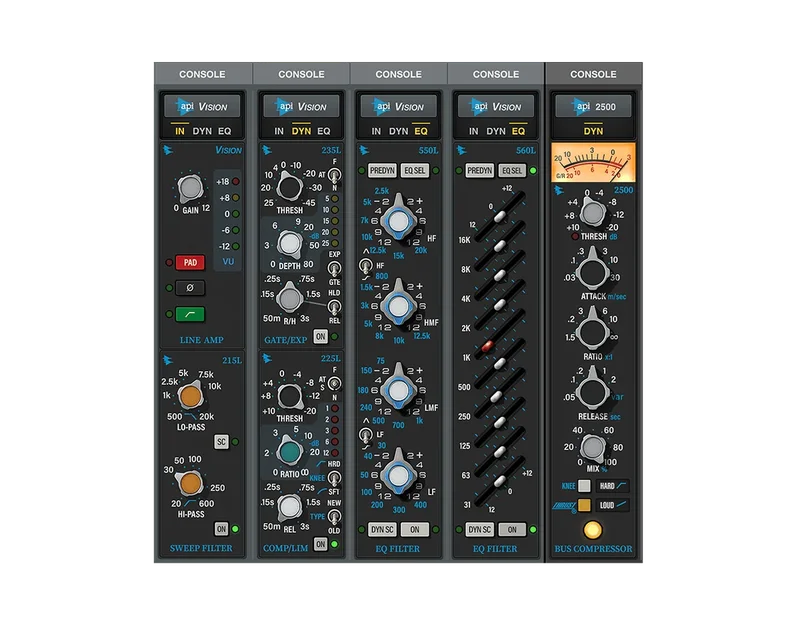Screen dimensions: 800x628
Task: Click the HI-PASS orange knob in 215L
Action: tap(191, 483)
